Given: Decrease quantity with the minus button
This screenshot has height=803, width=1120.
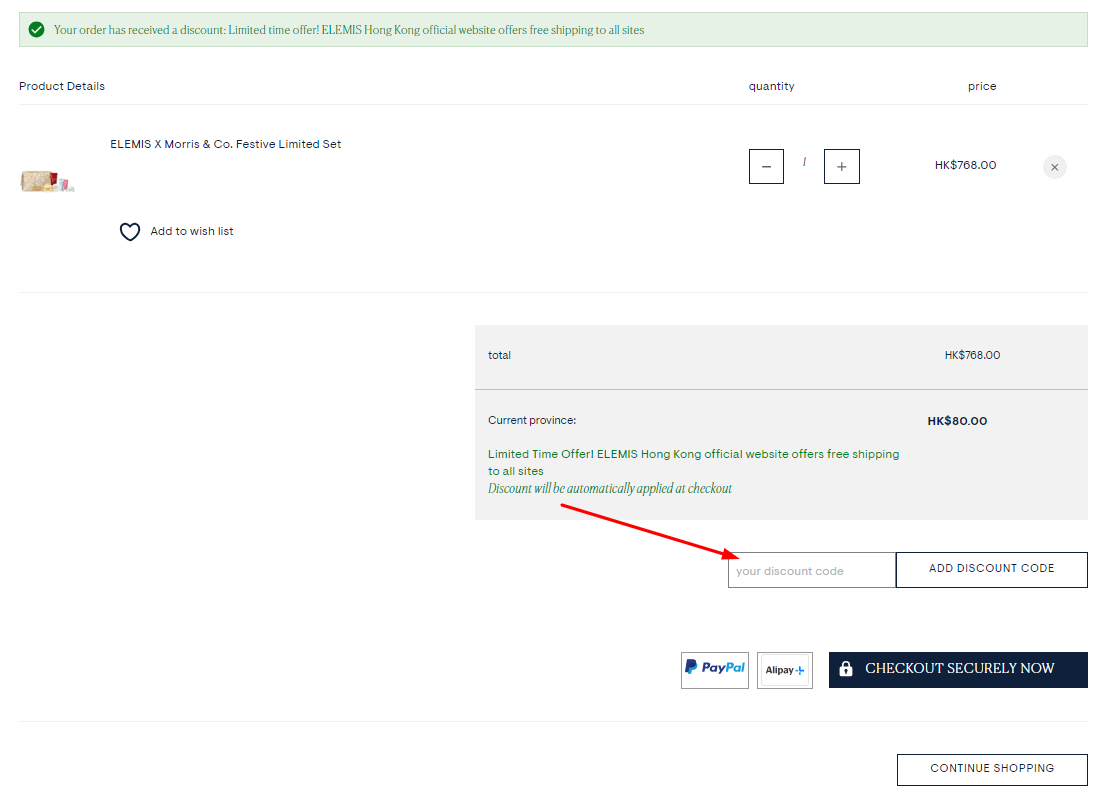Looking at the screenshot, I should (766, 166).
